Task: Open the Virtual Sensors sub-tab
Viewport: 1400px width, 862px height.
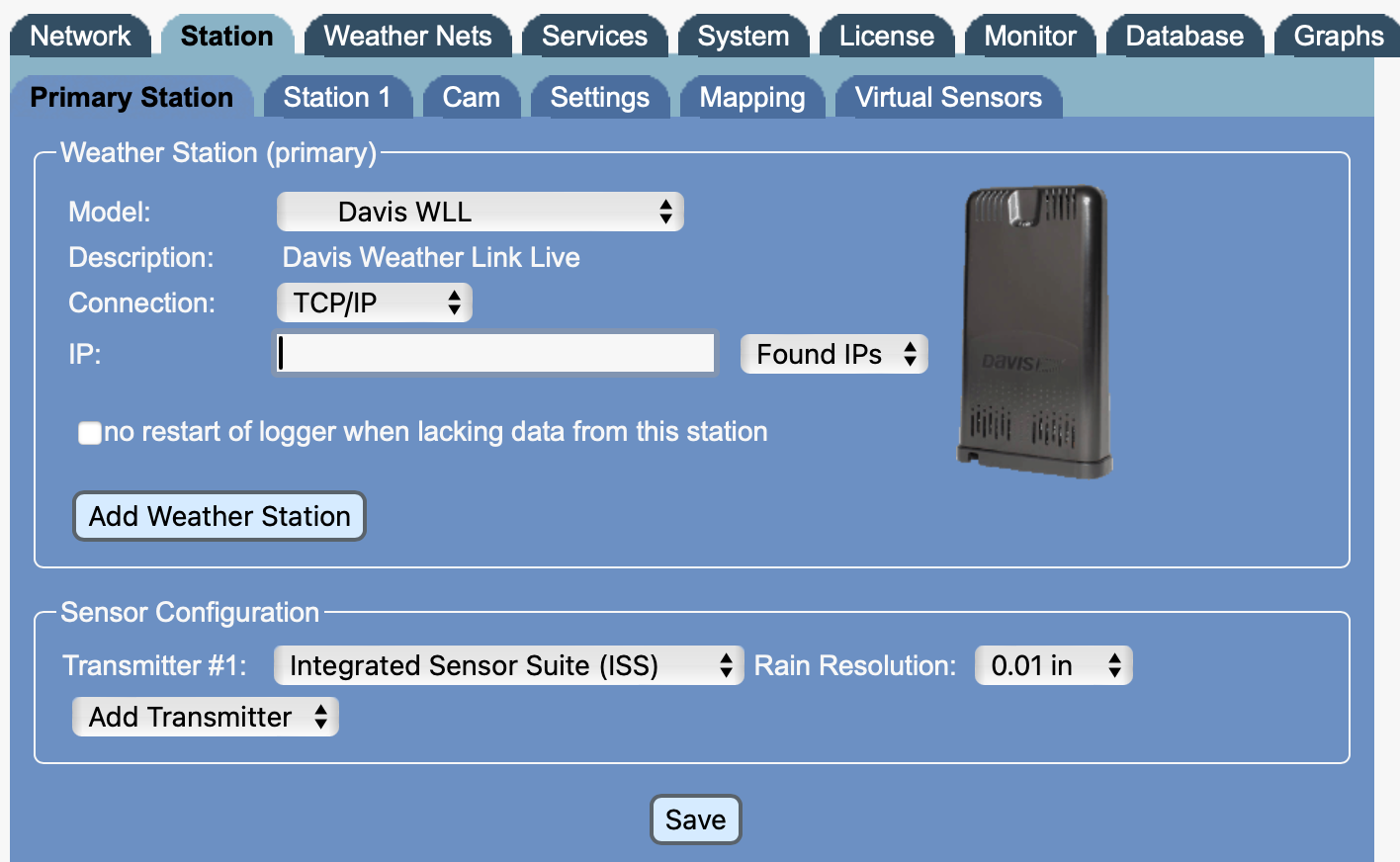Action: 948,97
